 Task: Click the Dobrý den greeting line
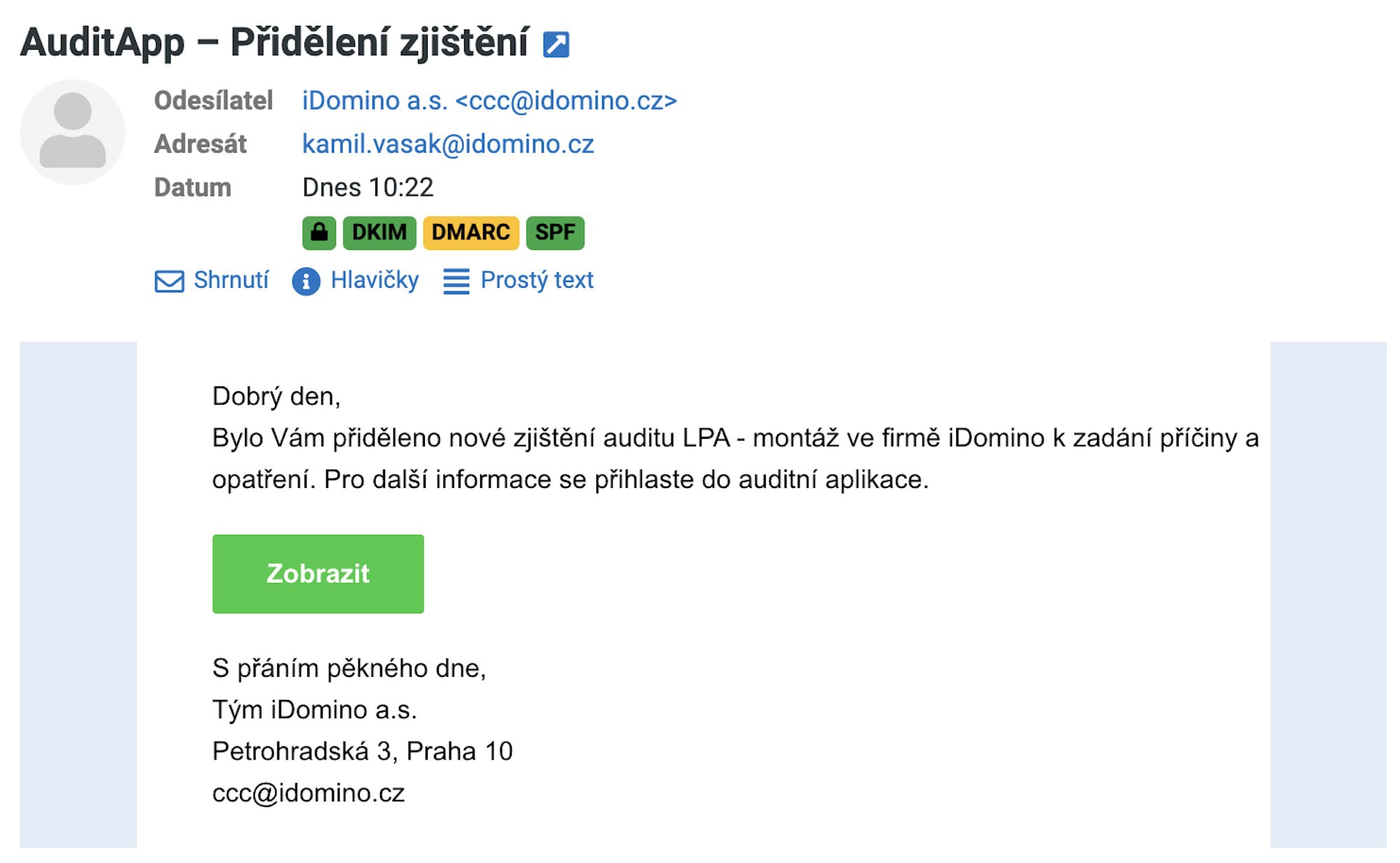pos(276,396)
